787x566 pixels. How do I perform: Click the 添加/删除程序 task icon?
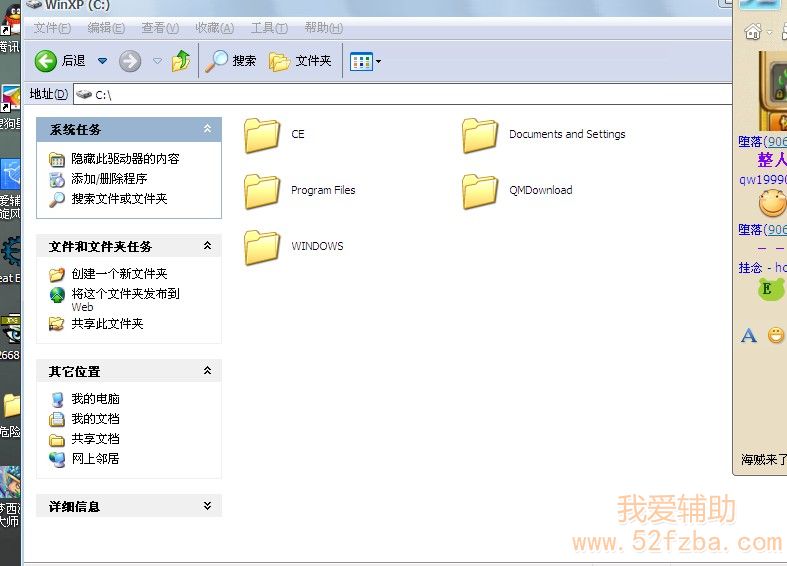point(57,179)
